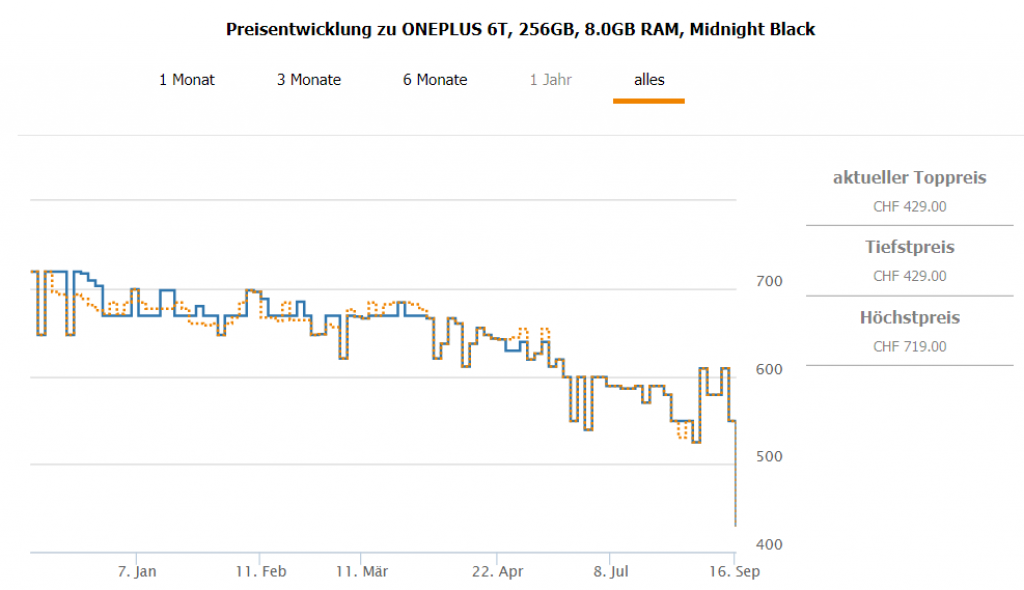Show the 6 Monate price history
The height and width of the screenshot is (590, 1024).
point(435,80)
